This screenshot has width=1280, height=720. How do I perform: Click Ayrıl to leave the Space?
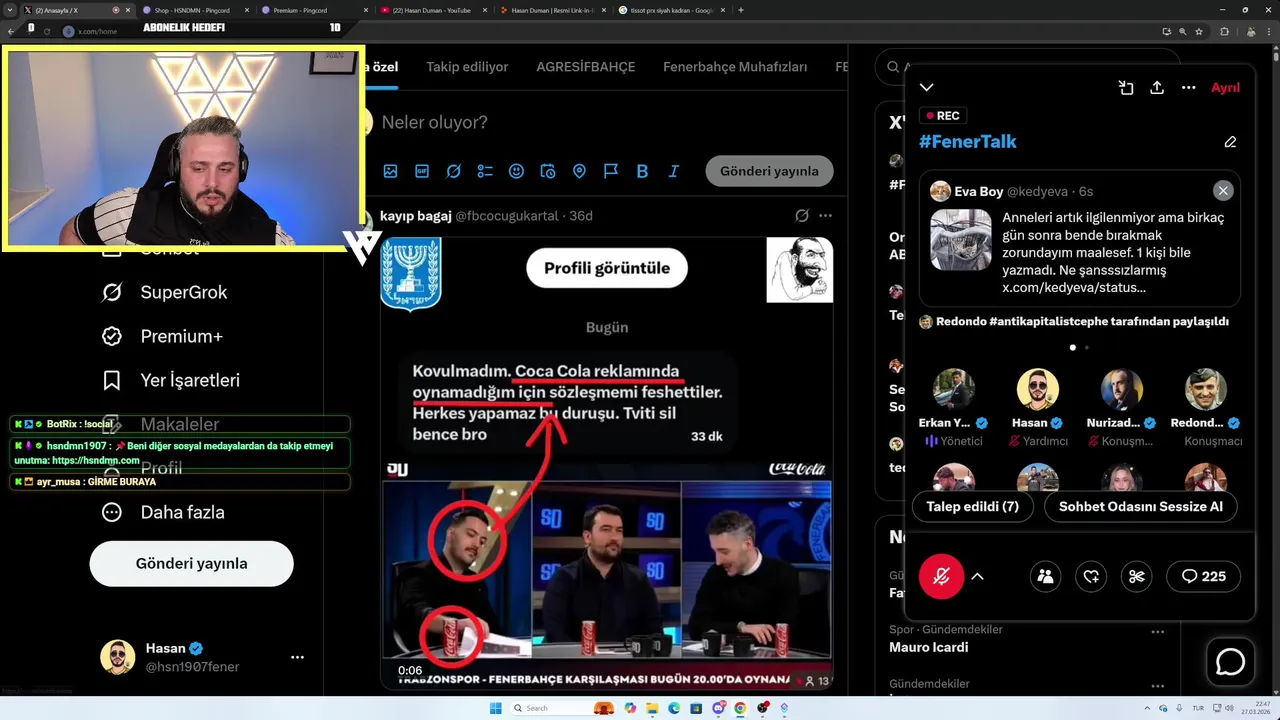[1225, 88]
